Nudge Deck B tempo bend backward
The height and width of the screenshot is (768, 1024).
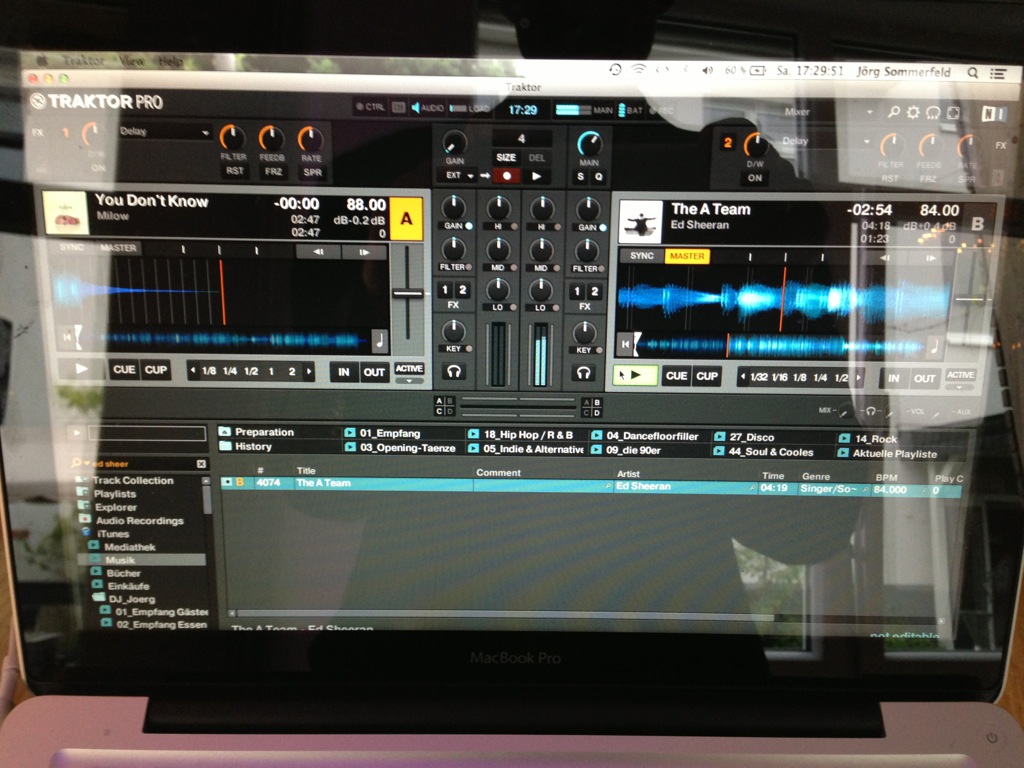[x=885, y=257]
